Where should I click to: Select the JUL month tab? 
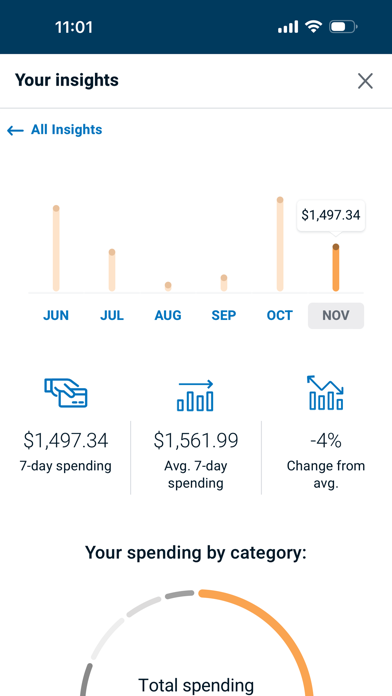[112, 316]
